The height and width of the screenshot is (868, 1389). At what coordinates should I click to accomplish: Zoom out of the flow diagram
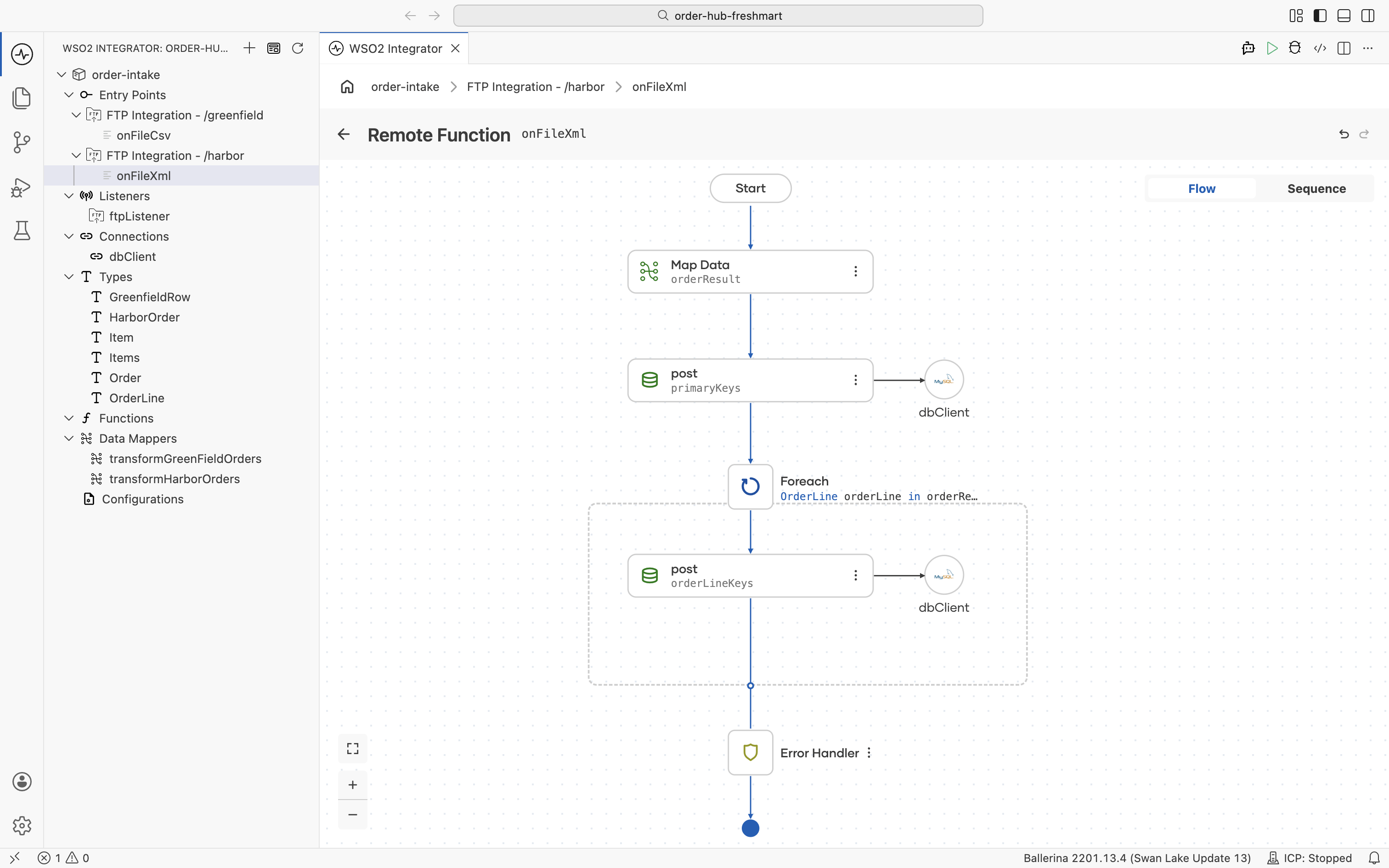pyautogui.click(x=352, y=815)
